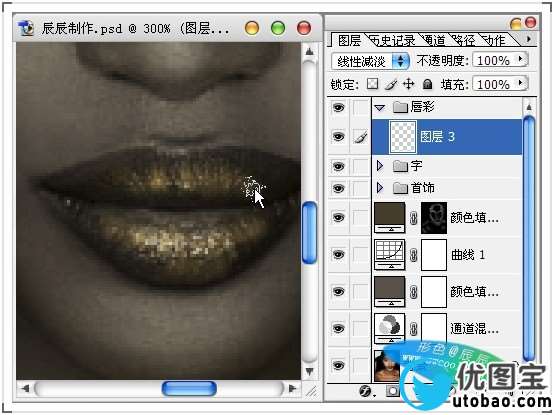Click lock transparent pixels icon
This screenshot has width=554, height=415.
(372, 84)
